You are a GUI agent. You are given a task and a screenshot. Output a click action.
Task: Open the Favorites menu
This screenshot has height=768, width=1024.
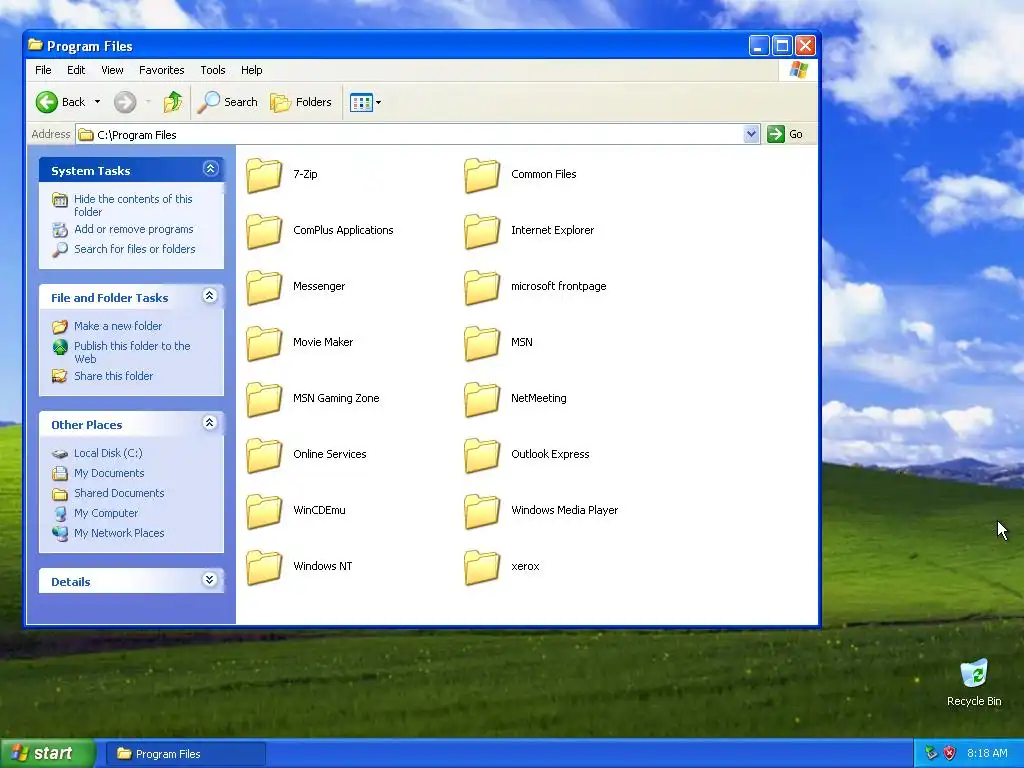click(161, 70)
